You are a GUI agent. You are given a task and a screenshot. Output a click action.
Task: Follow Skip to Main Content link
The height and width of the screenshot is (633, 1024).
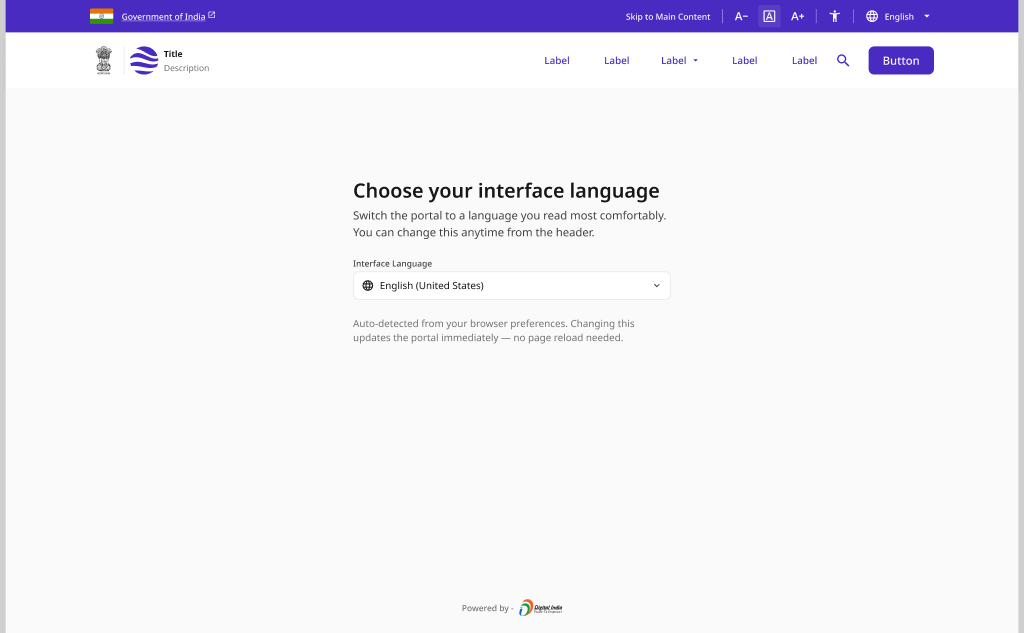click(667, 16)
